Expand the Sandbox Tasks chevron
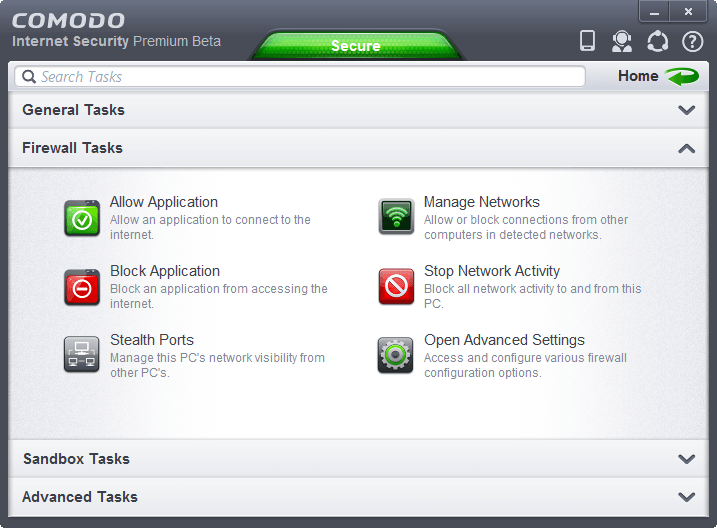Image resolution: width=717 pixels, height=528 pixels. [686, 459]
